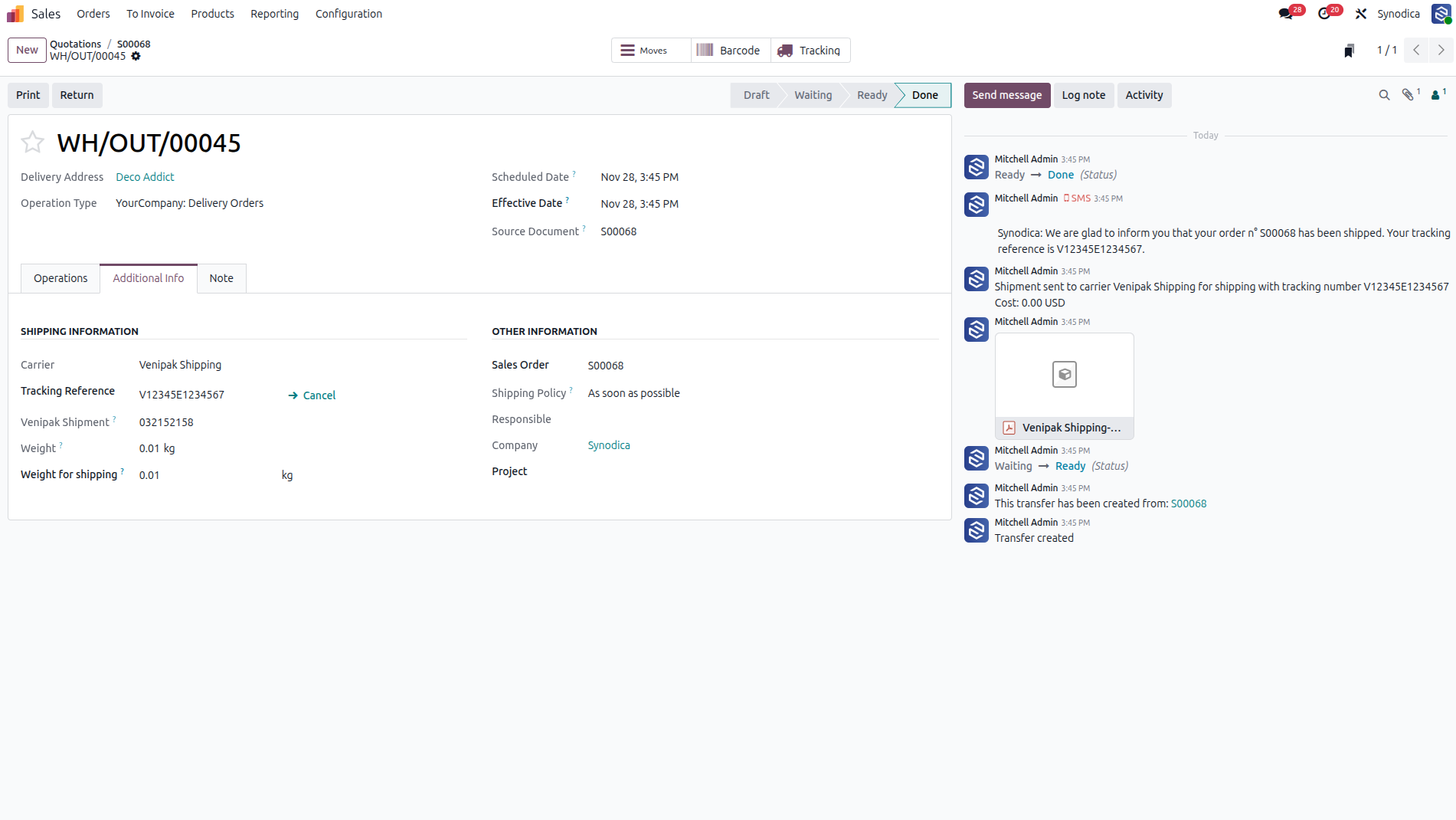This screenshot has height=820, width=1456.
Task: Open the Tracking truck button
Action: tap(810, 51)
